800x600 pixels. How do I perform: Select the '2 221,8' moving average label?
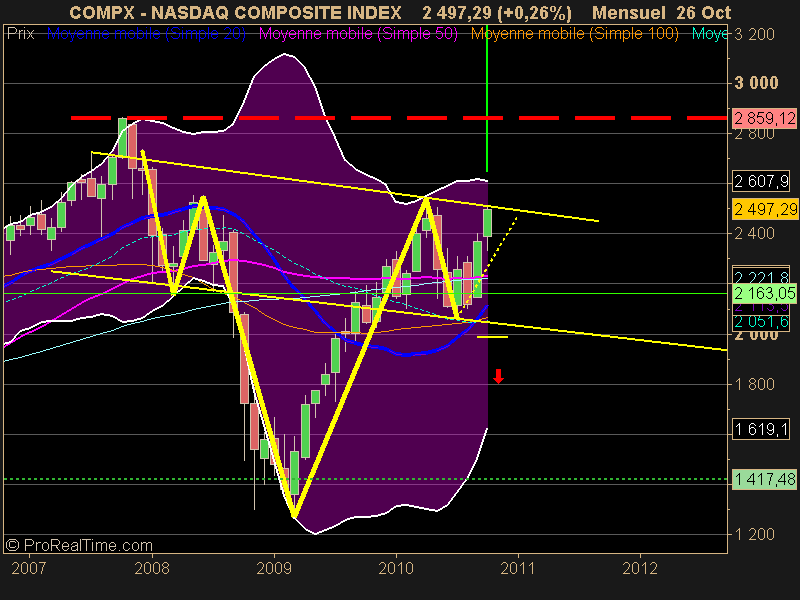(x=761, y=277)
